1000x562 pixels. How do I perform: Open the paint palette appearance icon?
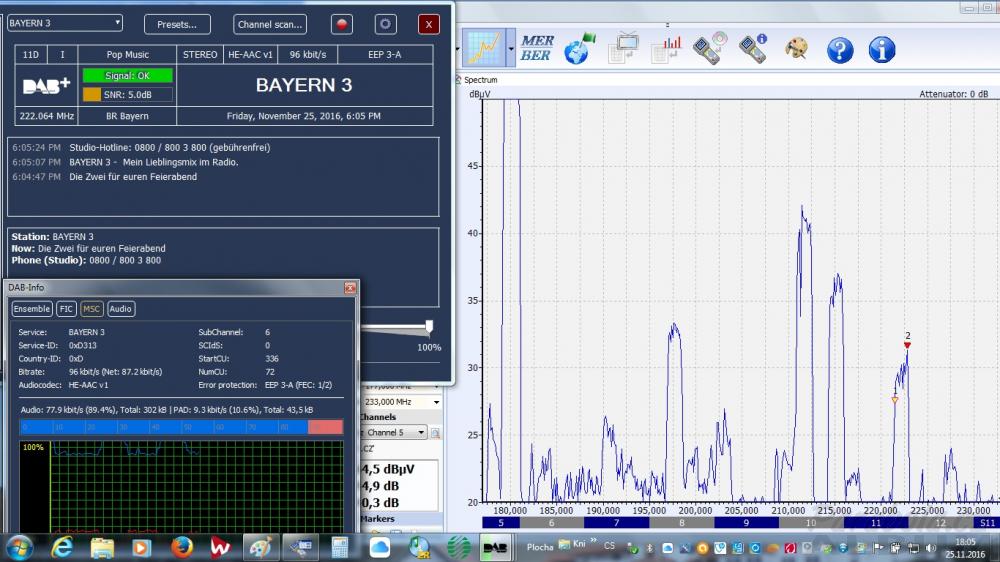click(x=796, y=48)
